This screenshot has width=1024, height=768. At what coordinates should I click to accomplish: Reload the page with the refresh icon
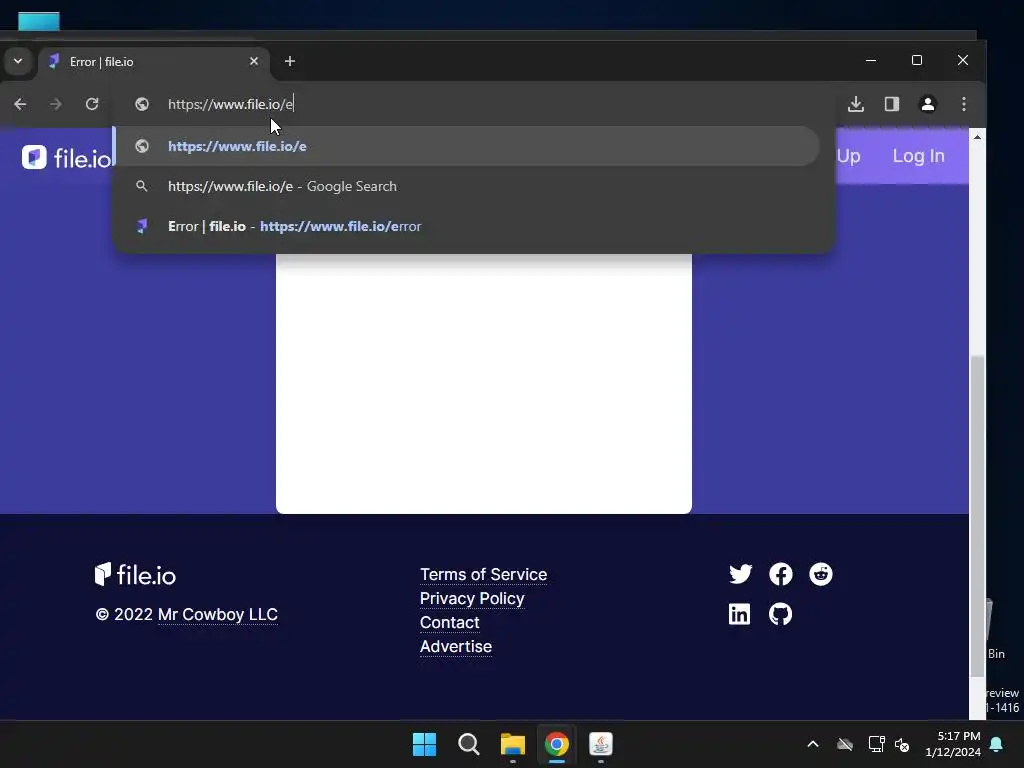point(92,104)
